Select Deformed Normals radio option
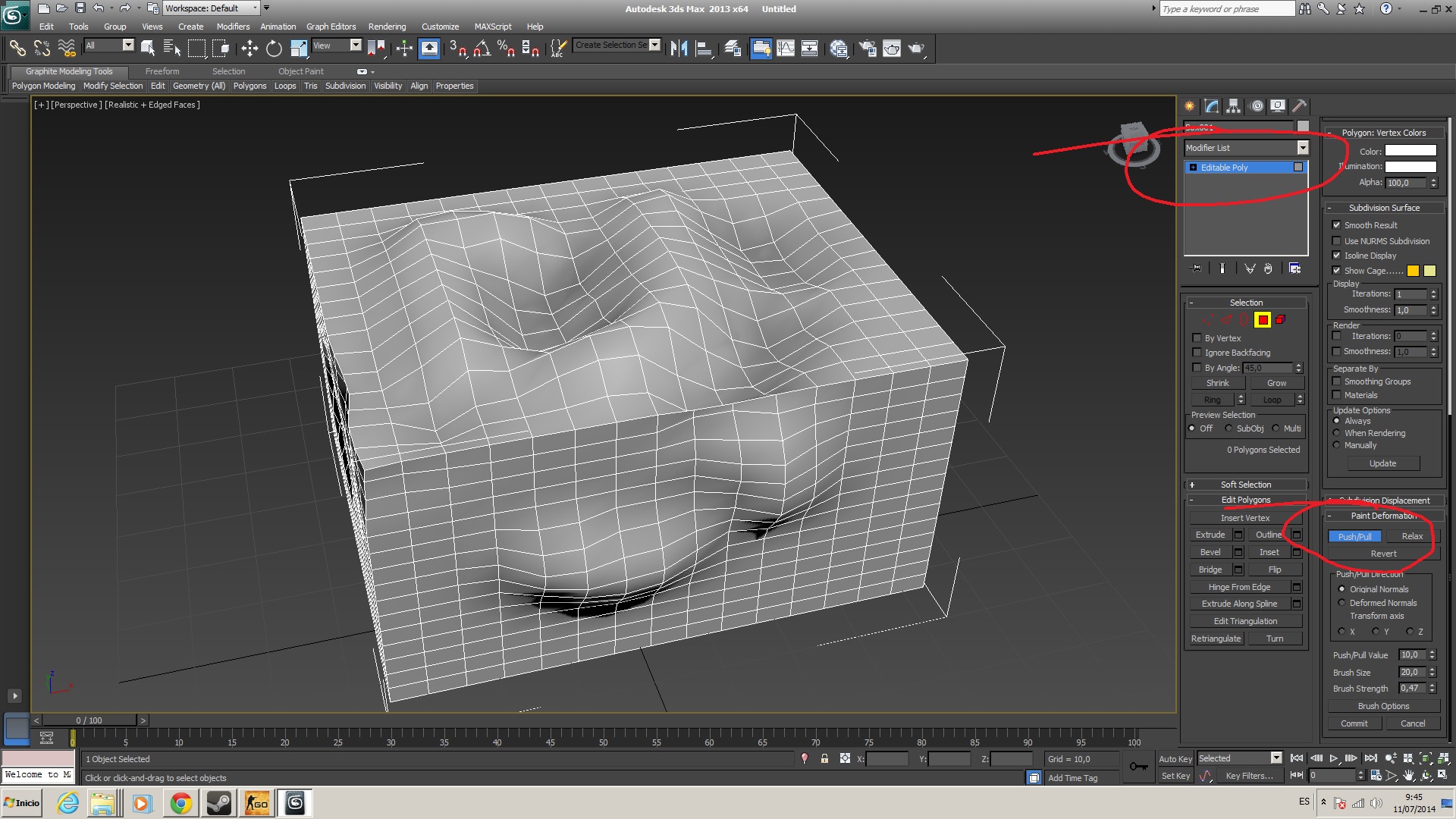 click(1341, 603)
